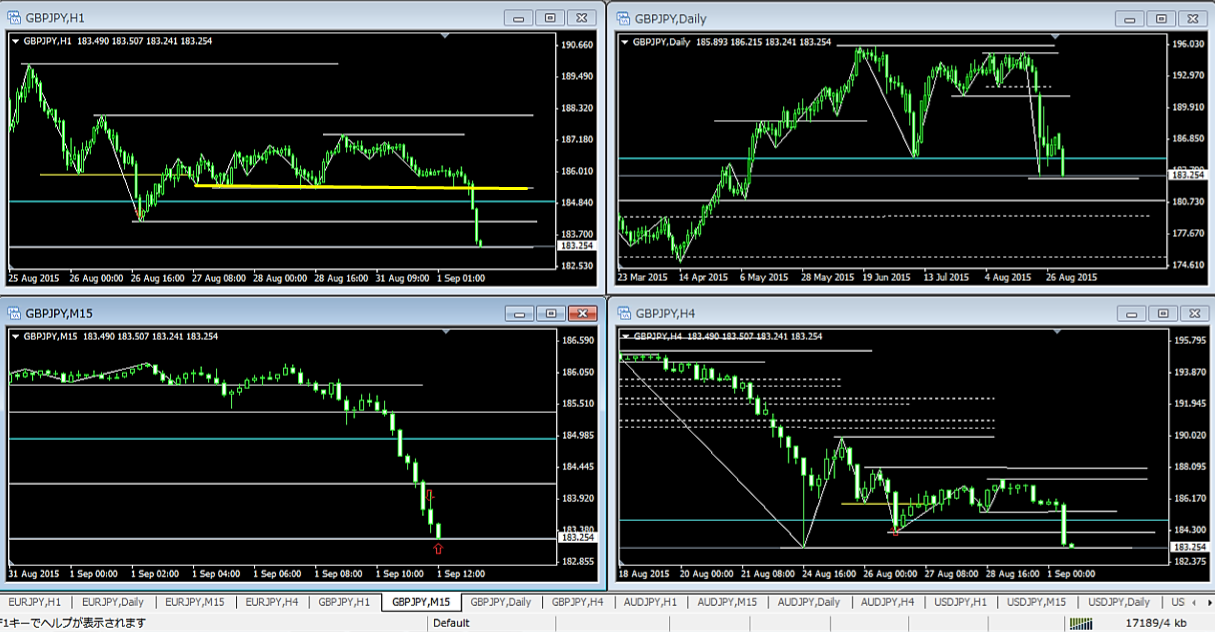Click the red up arrow on M15 chart
Viewport: 1215px width, 632px height.
tap(438, 548)
